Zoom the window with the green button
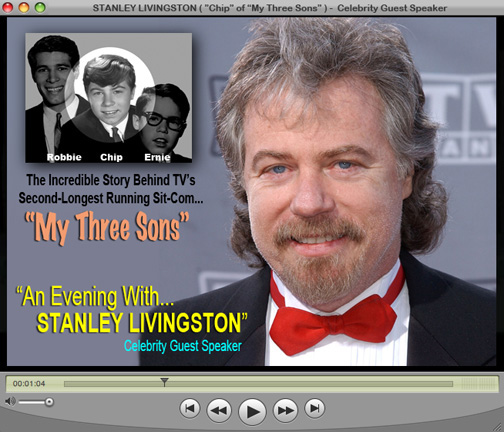The height and width of the screenshot is (432, 504). click(x=40, y=7)
